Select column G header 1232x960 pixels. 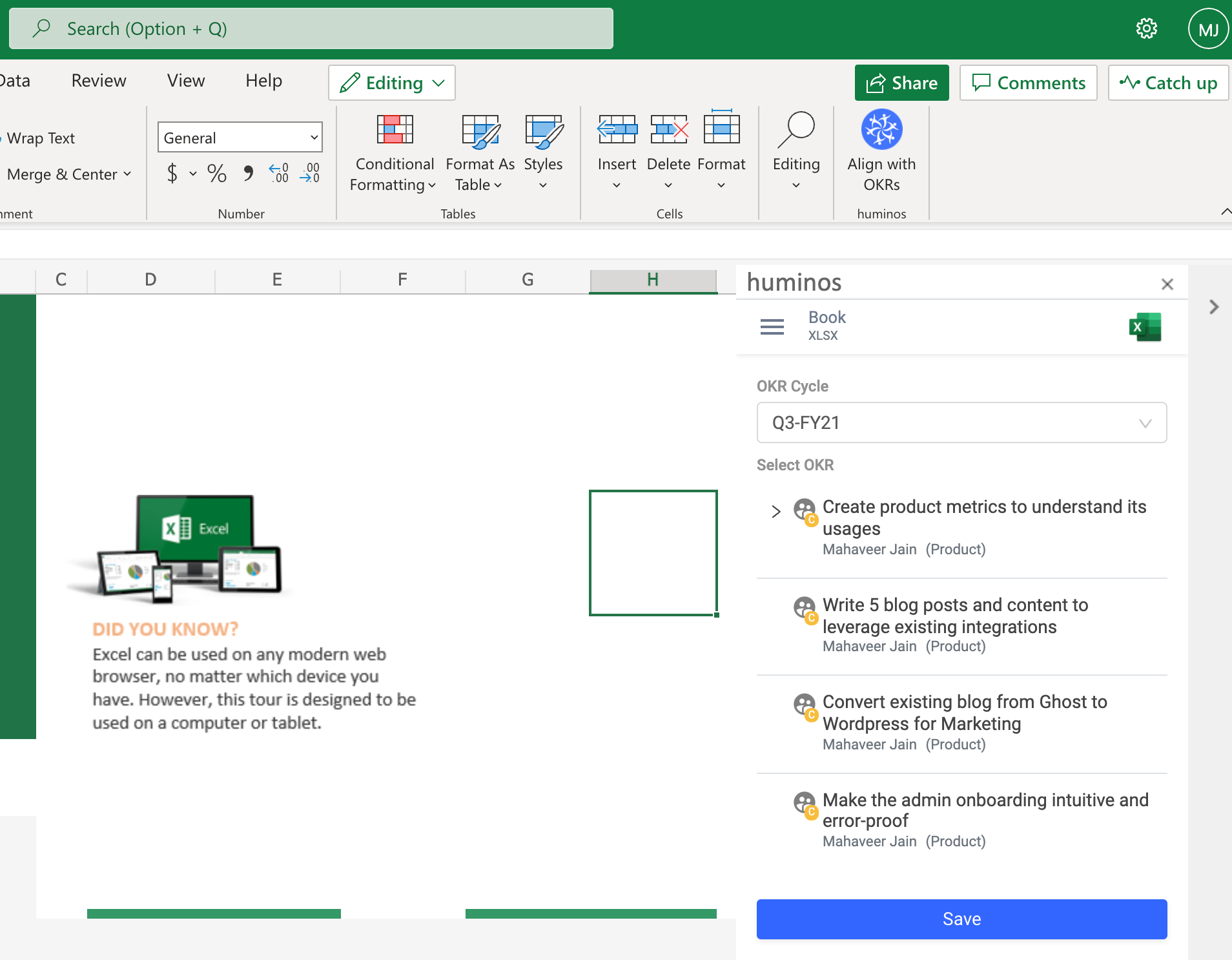[x=528, y=280]
